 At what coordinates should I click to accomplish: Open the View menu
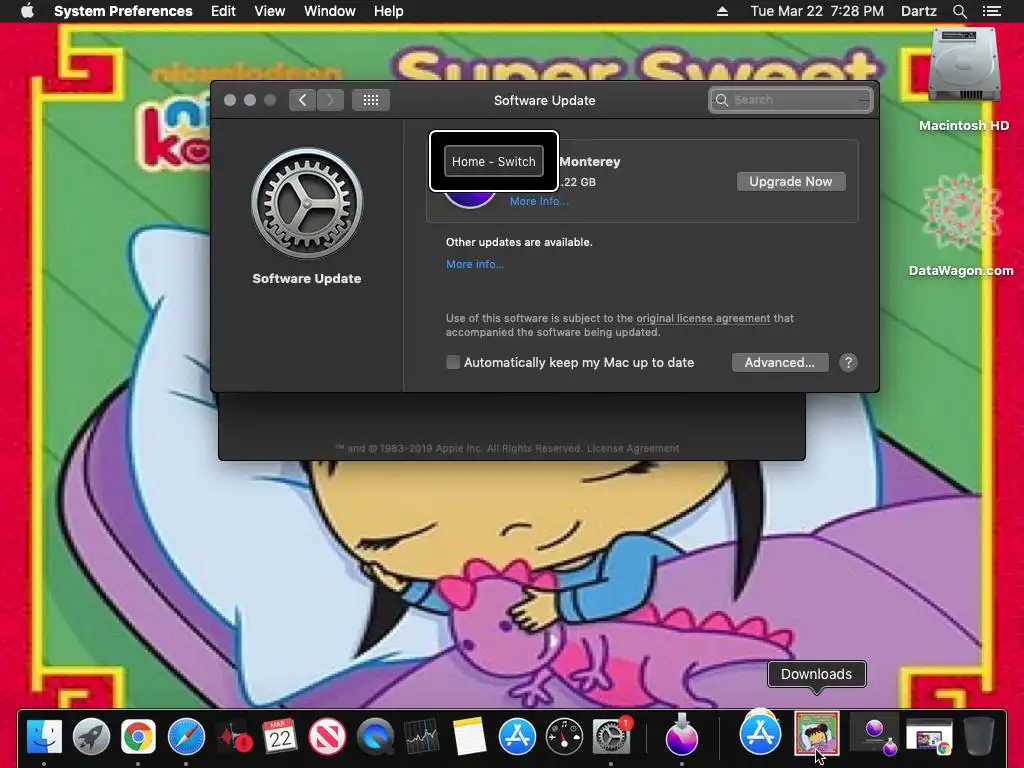(270, 11)
